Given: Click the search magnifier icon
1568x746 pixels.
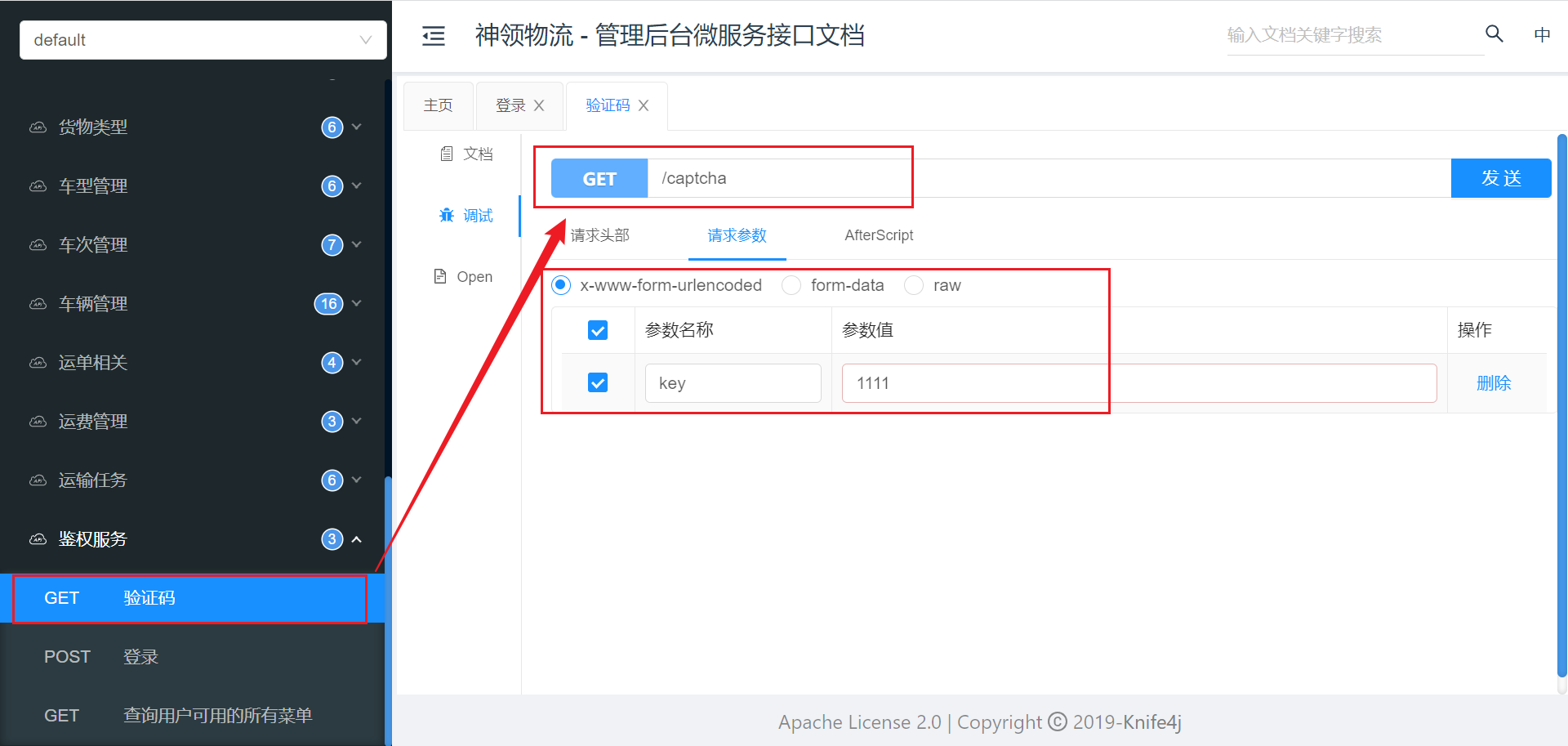Looking at the screenshot, I should point(1494,34).
